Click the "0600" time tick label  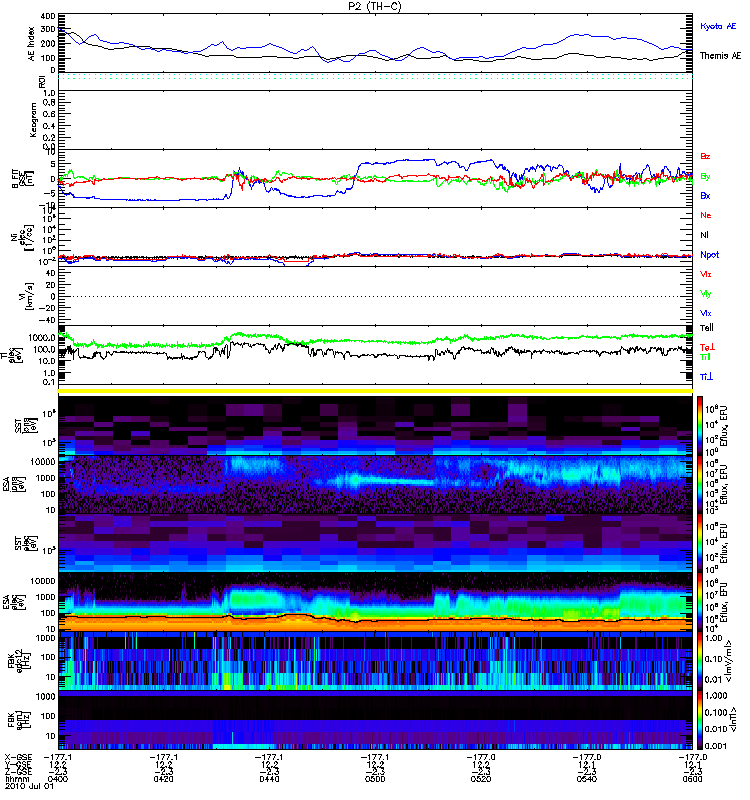(692, 779)
